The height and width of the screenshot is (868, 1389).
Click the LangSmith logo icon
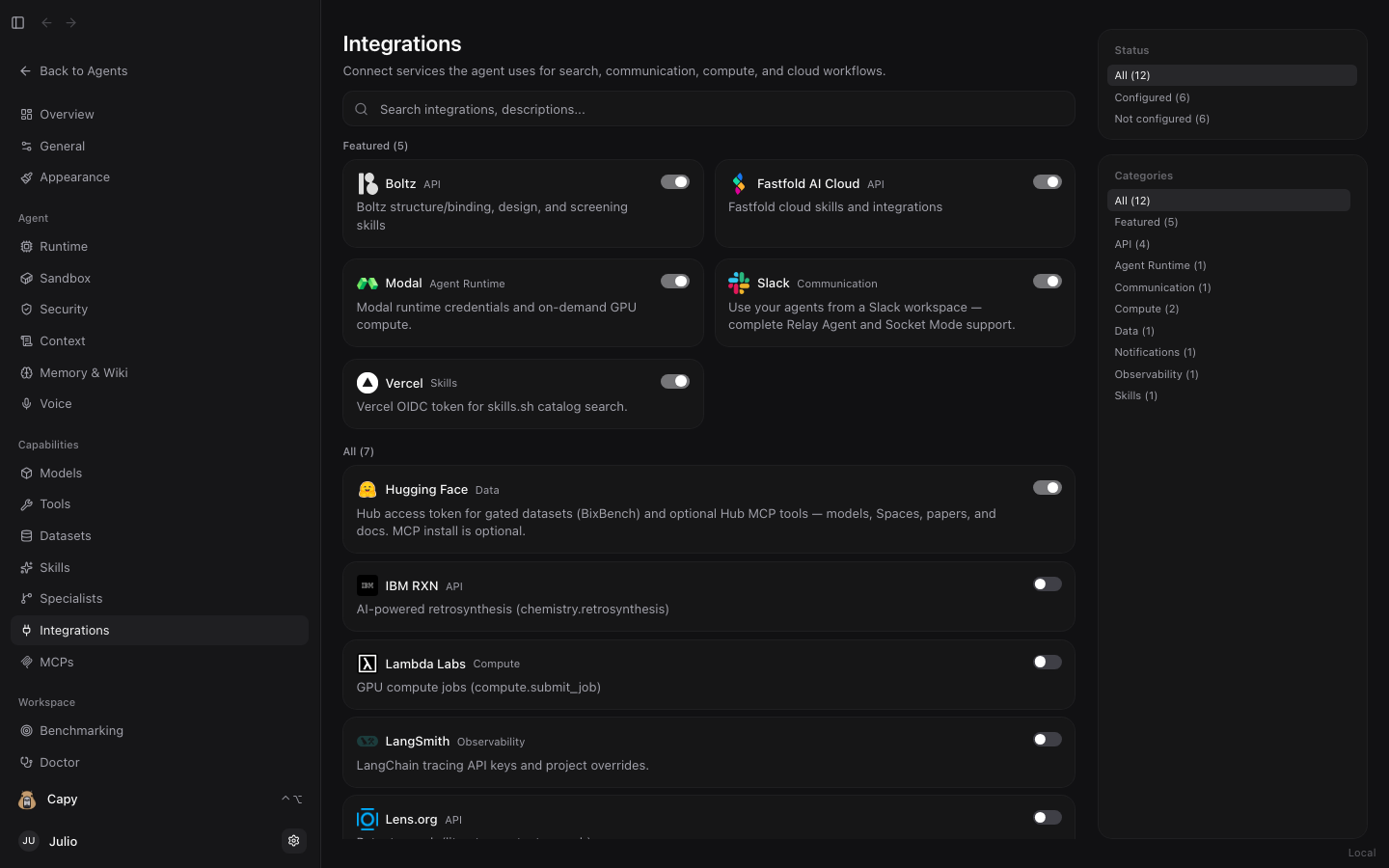click(x=368, y=742)
